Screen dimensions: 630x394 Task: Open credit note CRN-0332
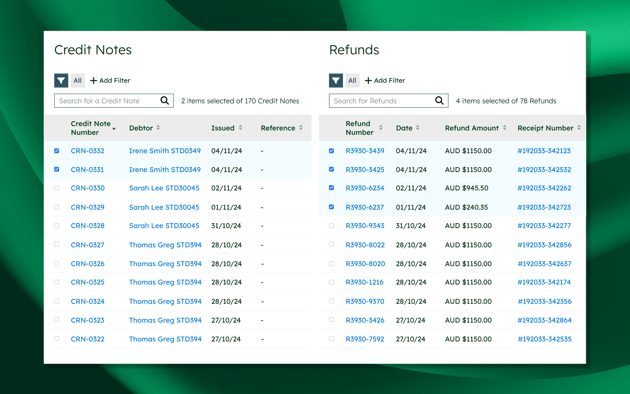tap(88, 151)
